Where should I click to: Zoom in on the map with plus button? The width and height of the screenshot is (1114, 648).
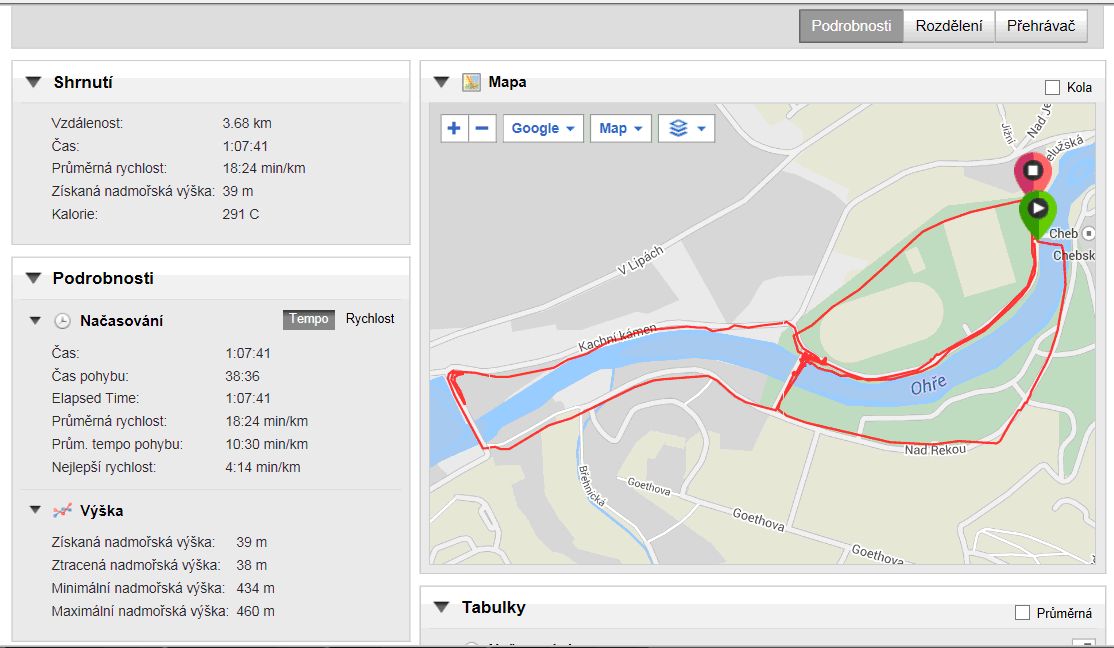[x=454, y=128]
